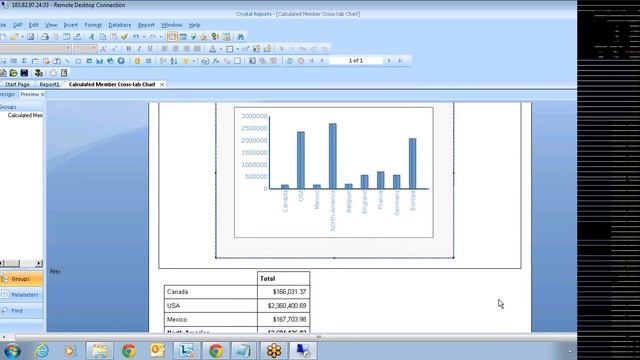
Task: Open the Parameters panel button
Action: 21,295
